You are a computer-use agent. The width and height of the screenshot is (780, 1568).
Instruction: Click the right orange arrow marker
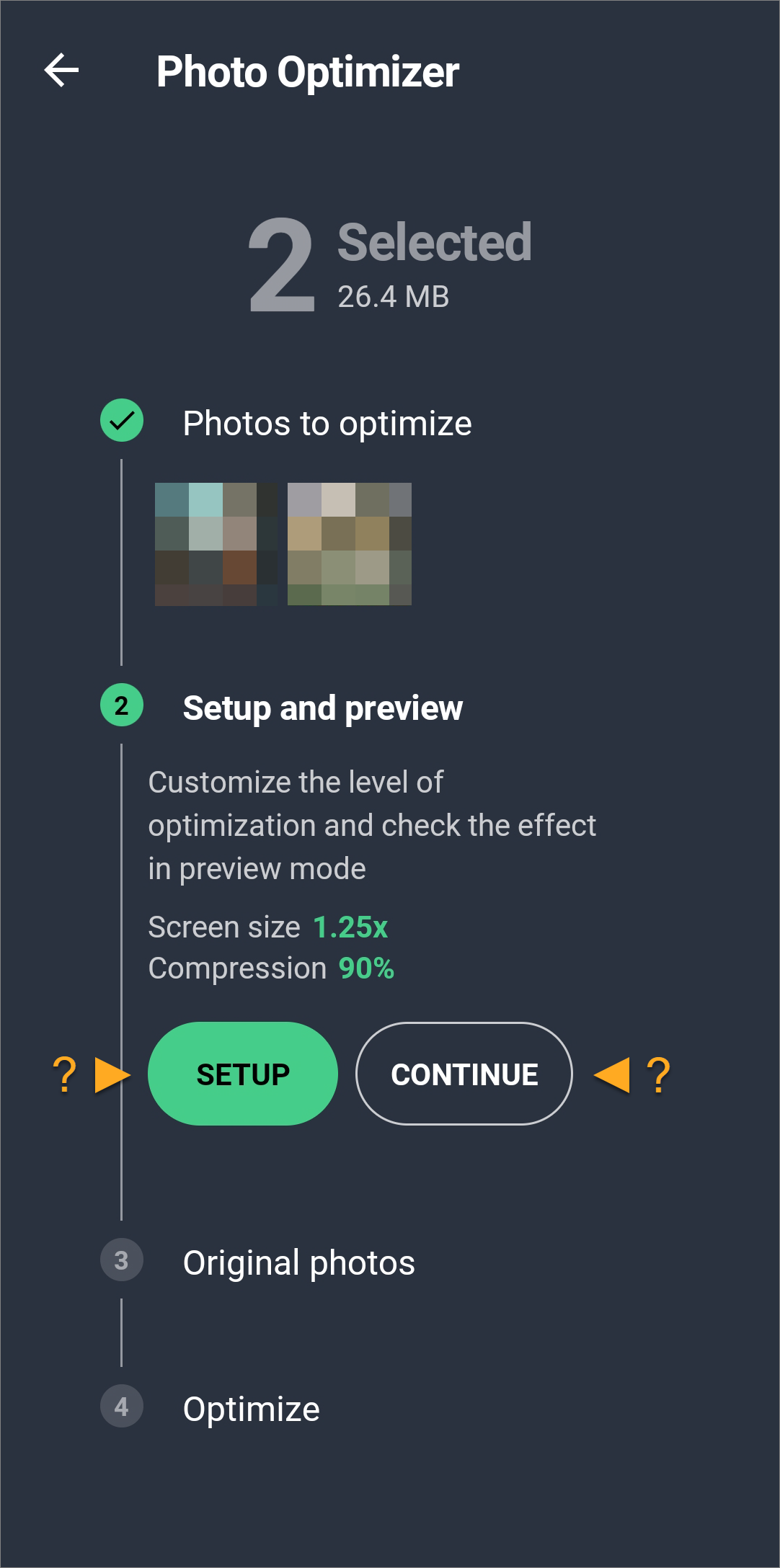click(612, 1075)
